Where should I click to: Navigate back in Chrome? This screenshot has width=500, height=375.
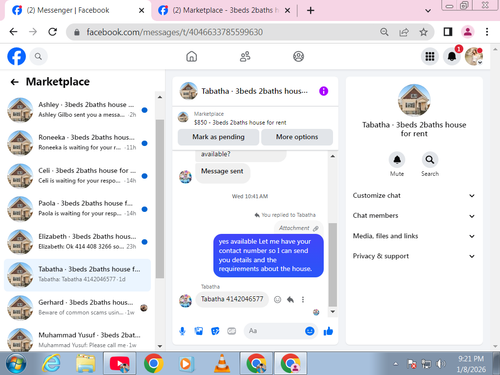coord(13,32)
